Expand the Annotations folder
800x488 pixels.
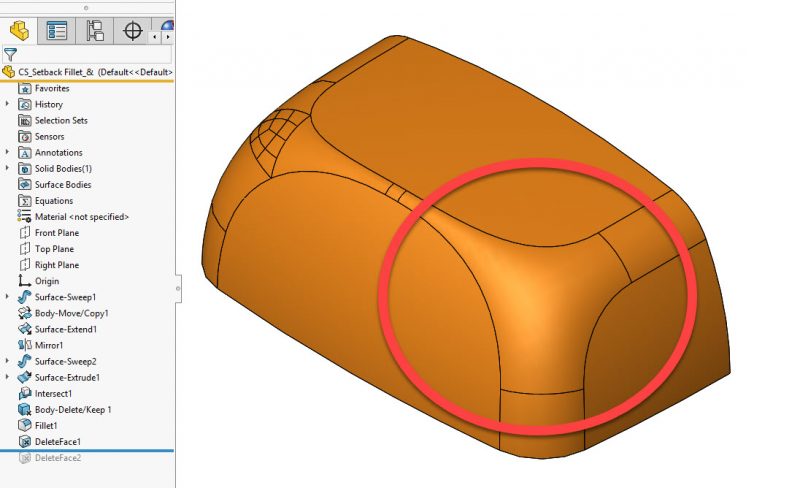coord(8,152)
